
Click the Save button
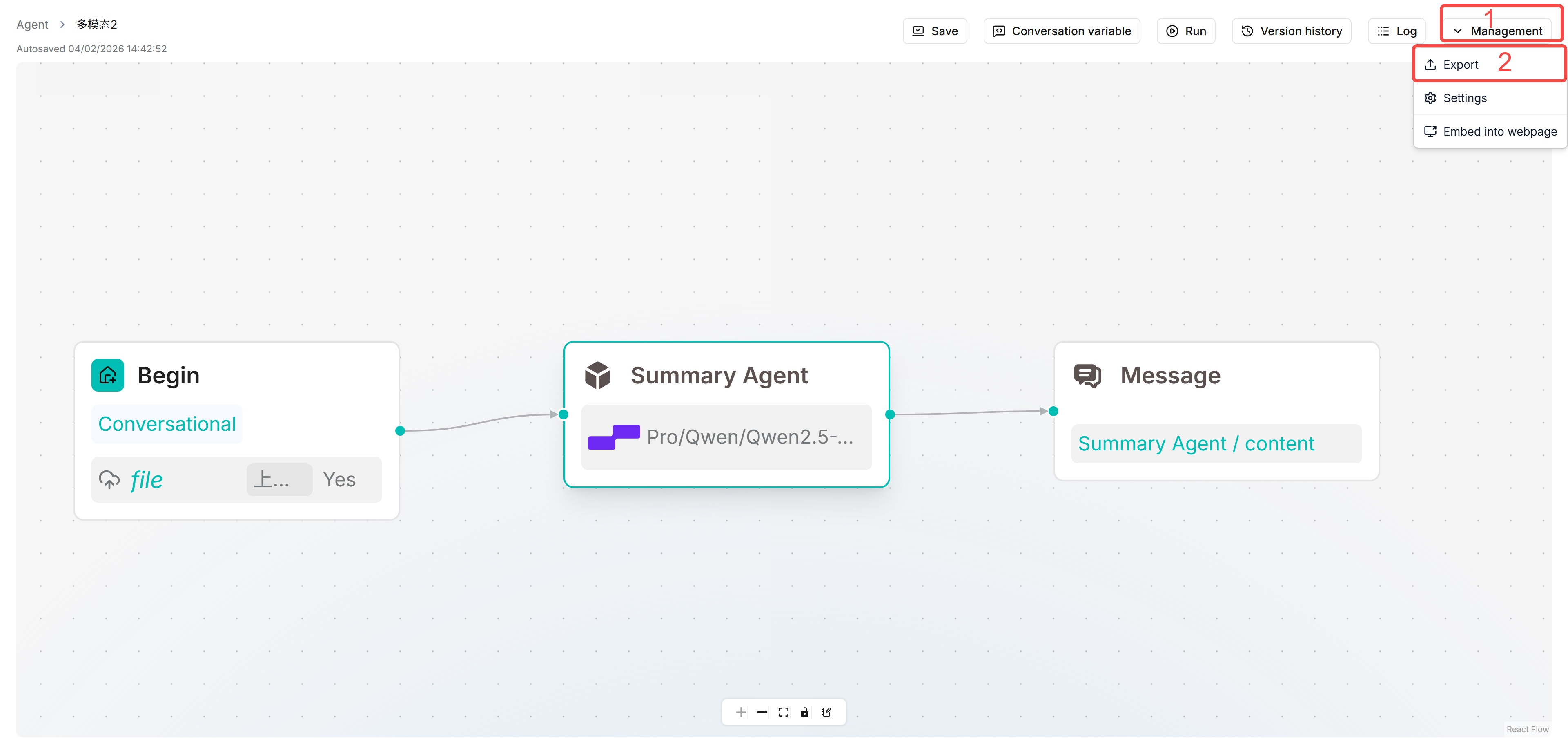point(934,31)
